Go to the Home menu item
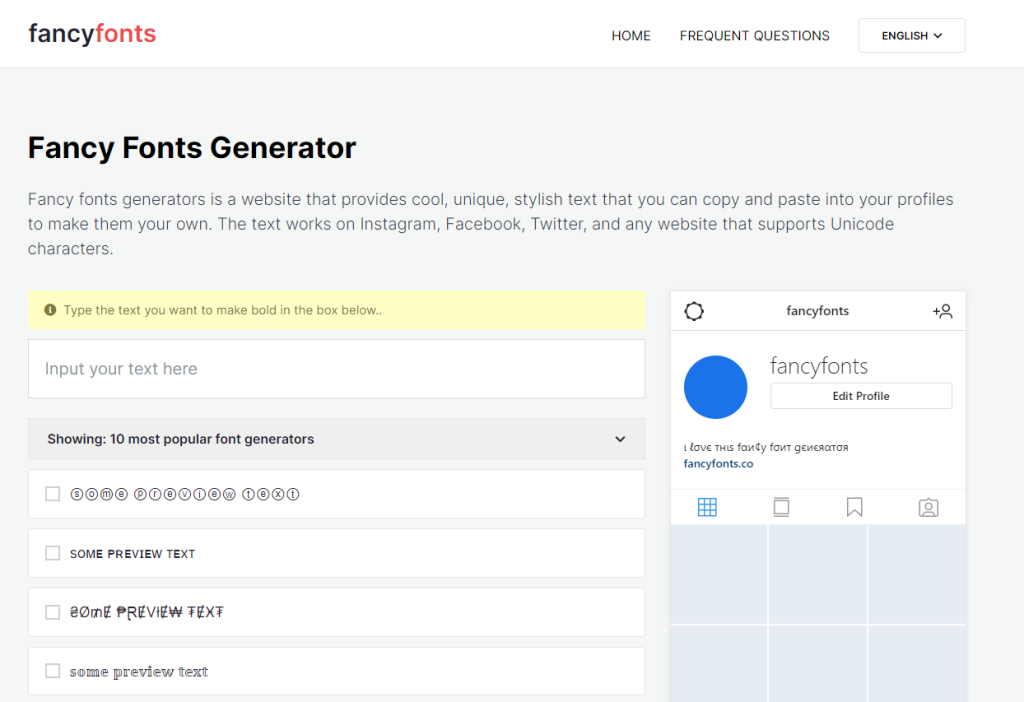Viewport: 1024px width, 702px height. click(631, 35)
